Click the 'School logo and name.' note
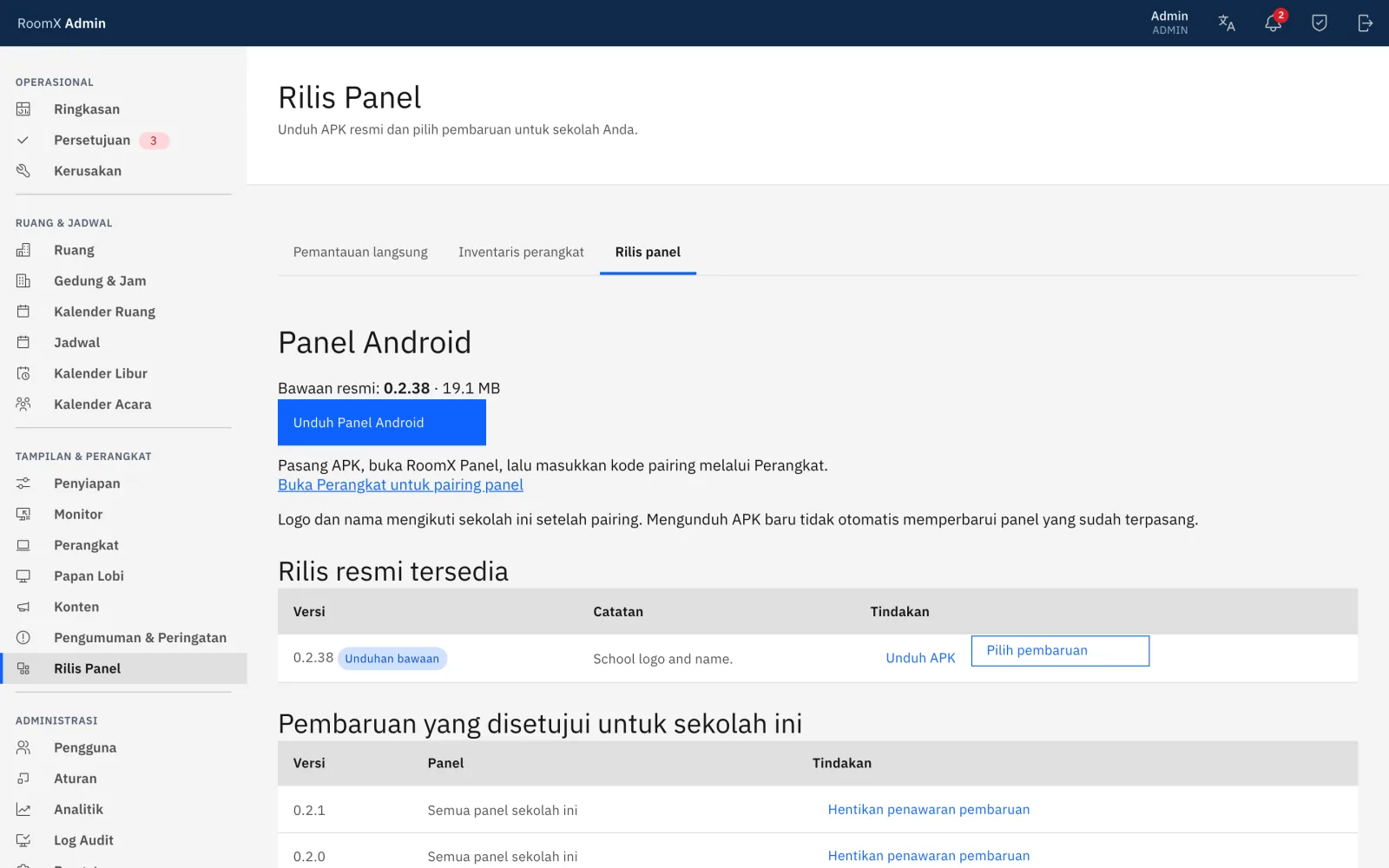1389x868 pixels. (663, 659)
